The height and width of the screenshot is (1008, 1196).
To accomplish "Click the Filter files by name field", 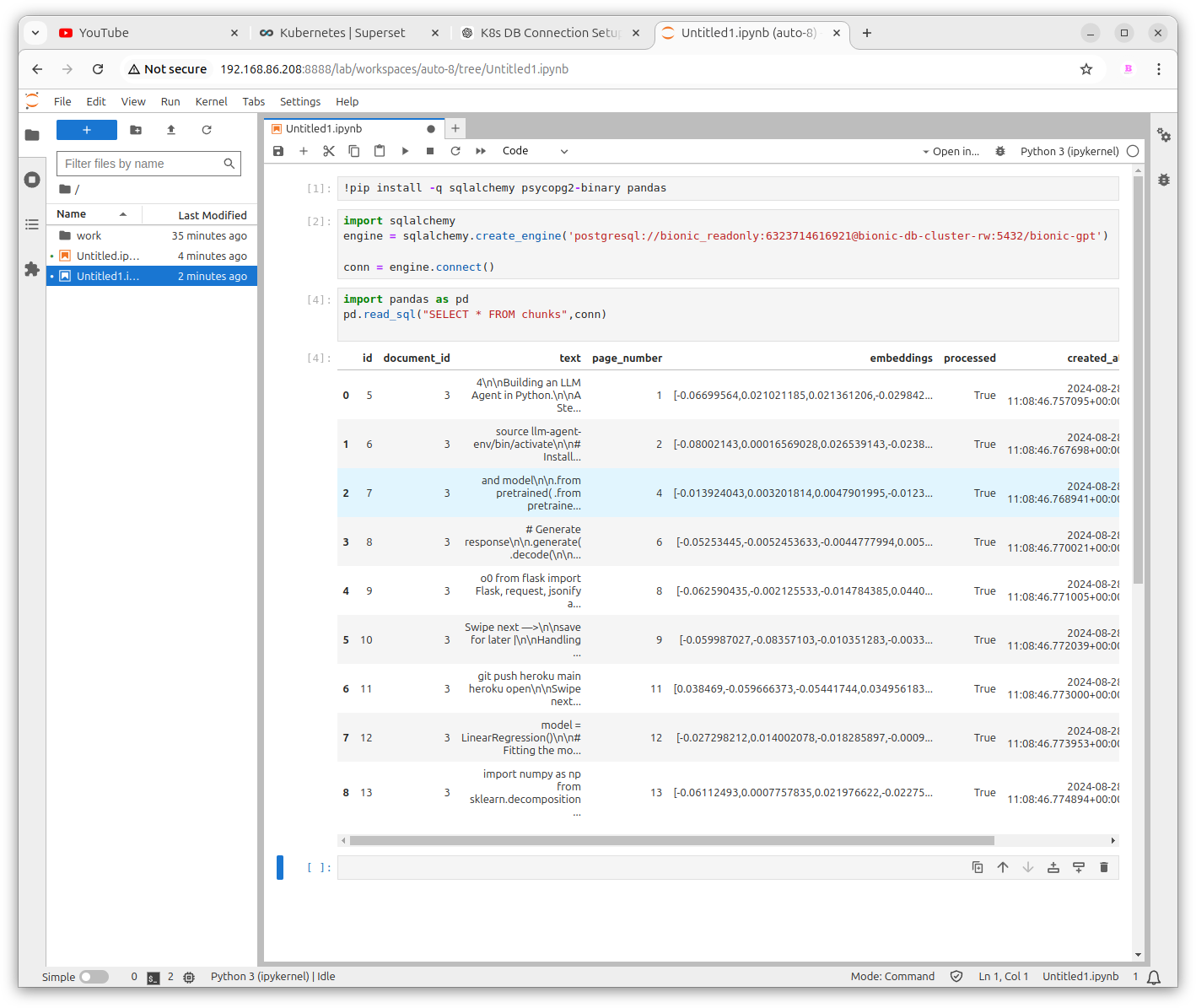I will click(x=141, y=164).
